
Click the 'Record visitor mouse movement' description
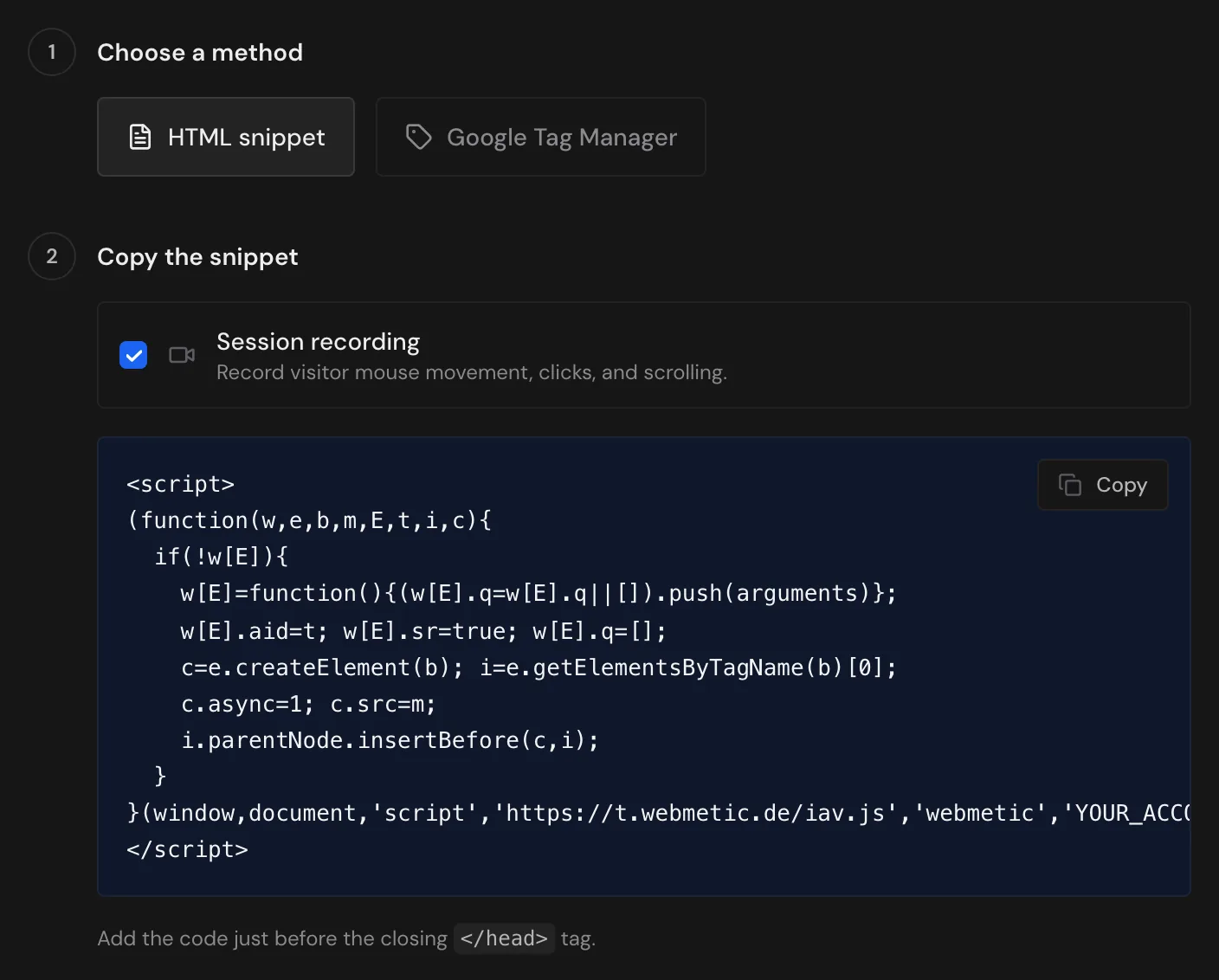[472, 372]
